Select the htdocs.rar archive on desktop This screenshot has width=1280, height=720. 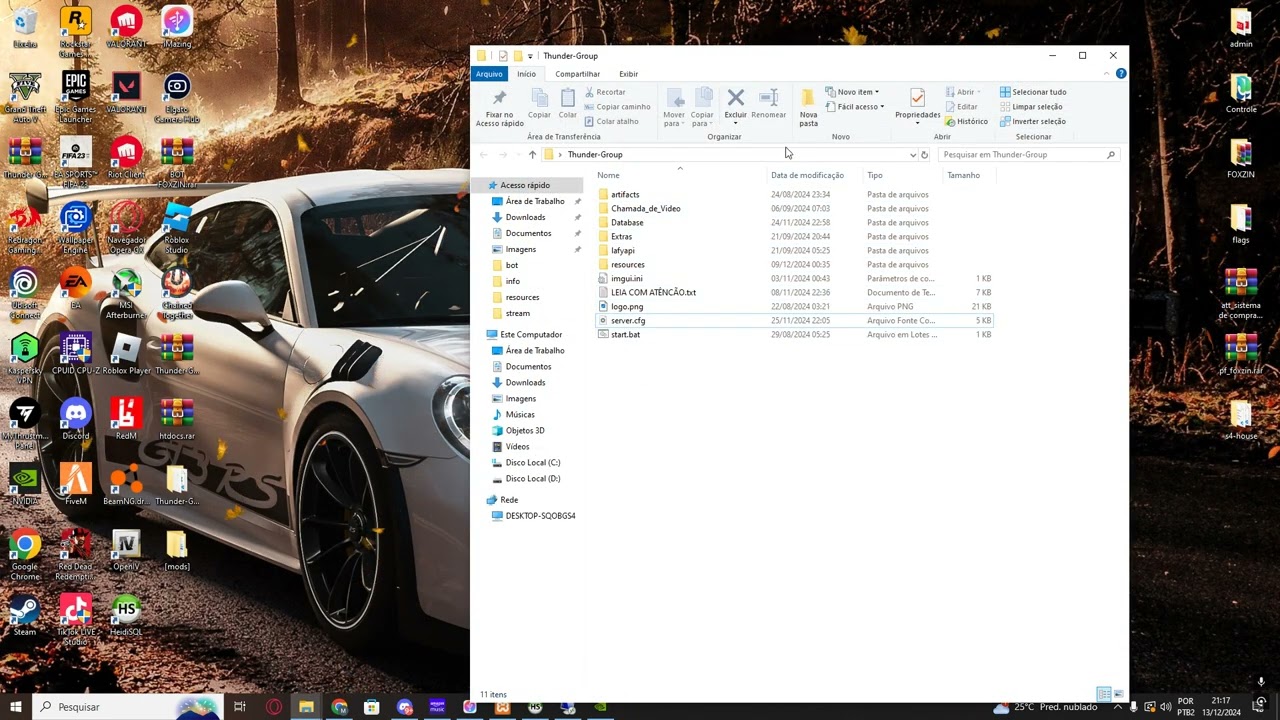pyautogui.click(x=177, y=419)
